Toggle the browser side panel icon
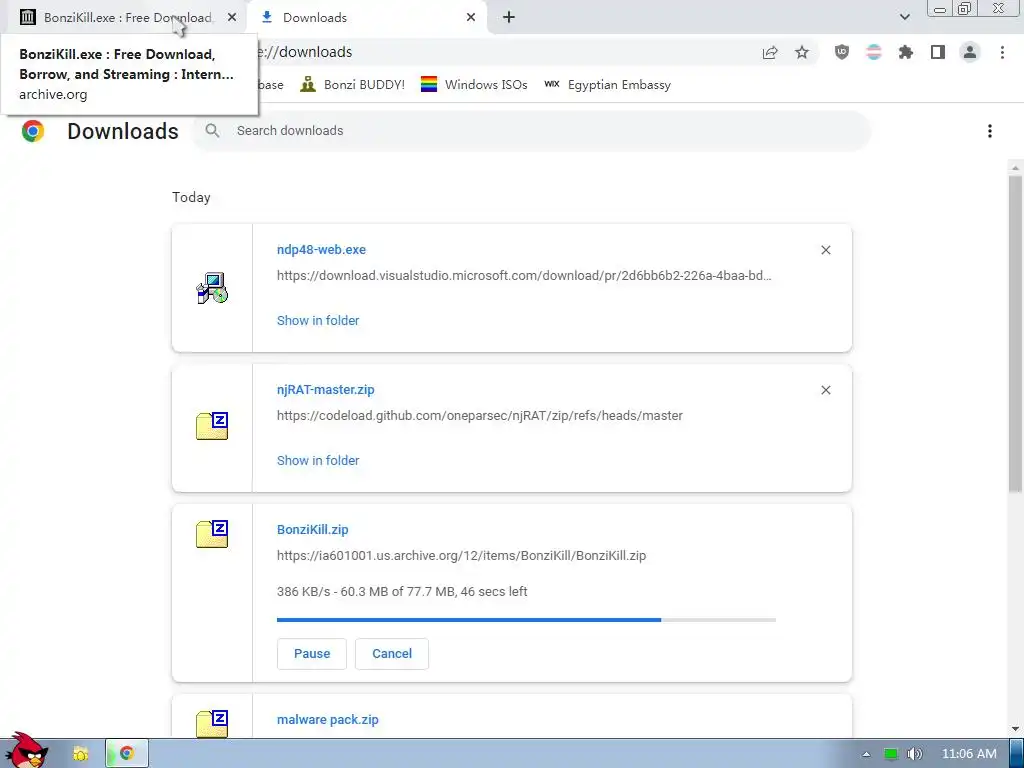Image resolution: width=1024 pixels, height=768 pixels. 938,52
